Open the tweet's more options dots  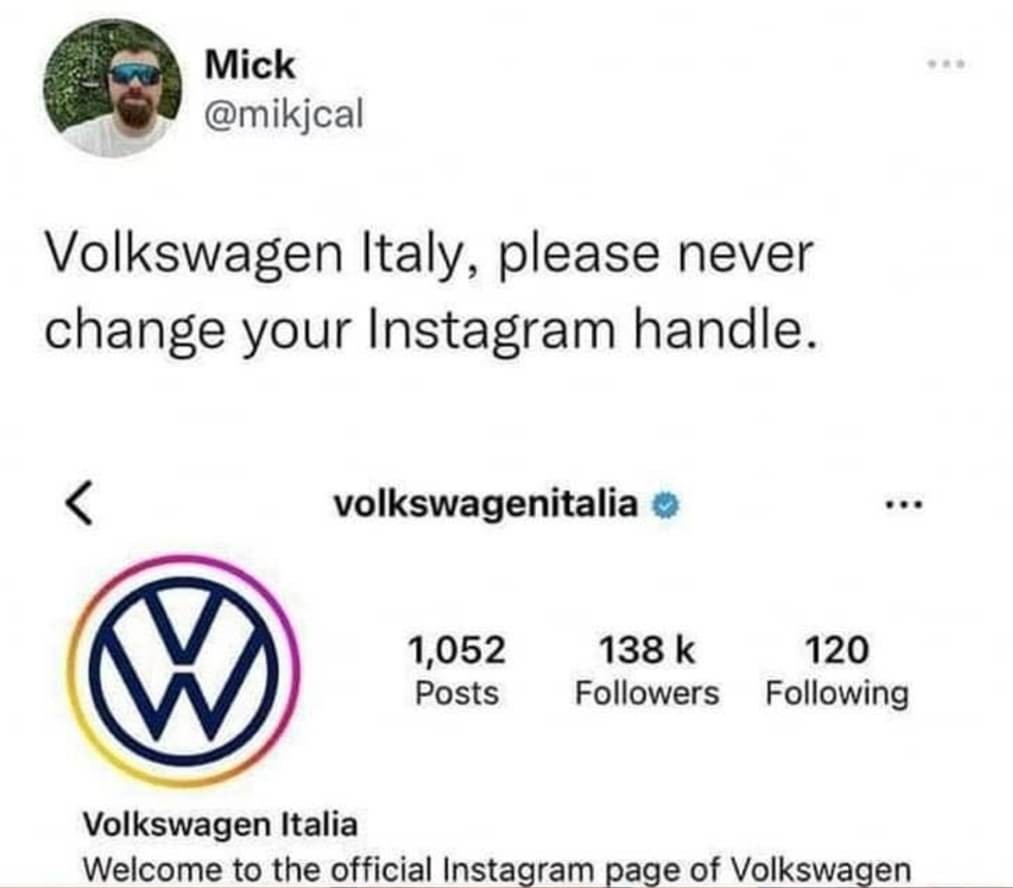[x=946, y=64]
